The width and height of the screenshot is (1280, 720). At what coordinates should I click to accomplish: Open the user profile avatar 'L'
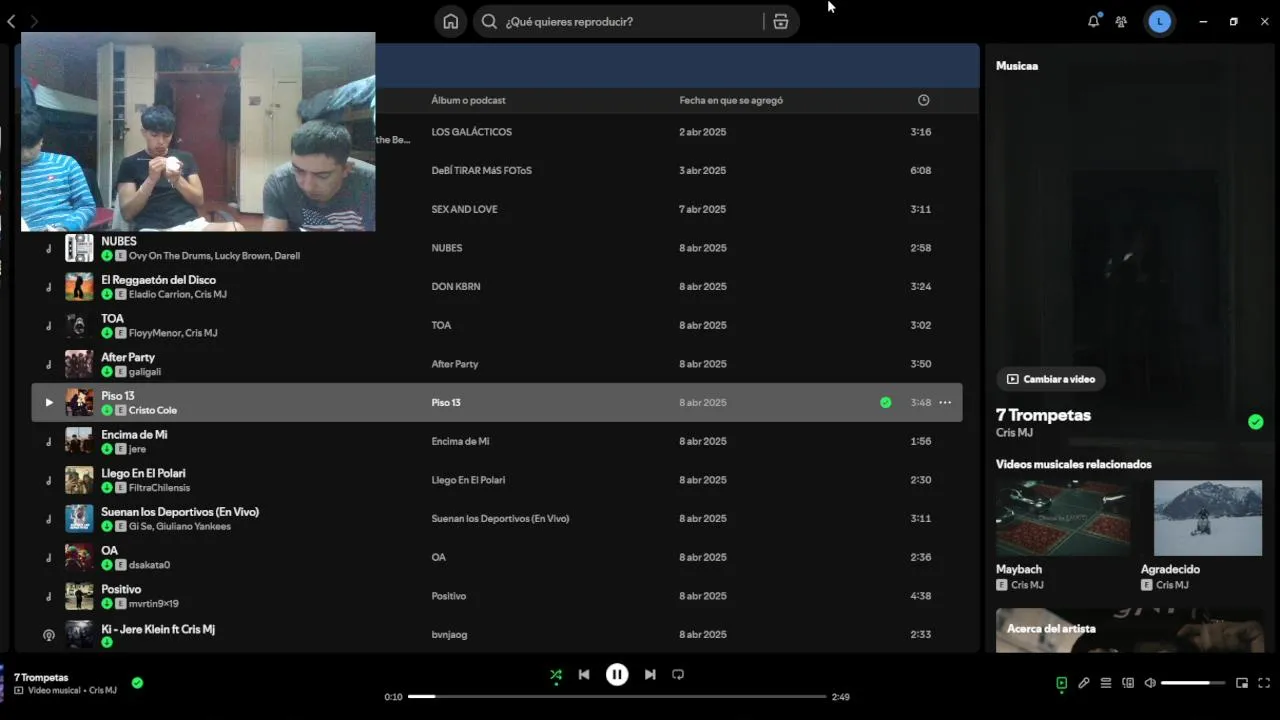pyautogui.click(x=1159, y=21)
